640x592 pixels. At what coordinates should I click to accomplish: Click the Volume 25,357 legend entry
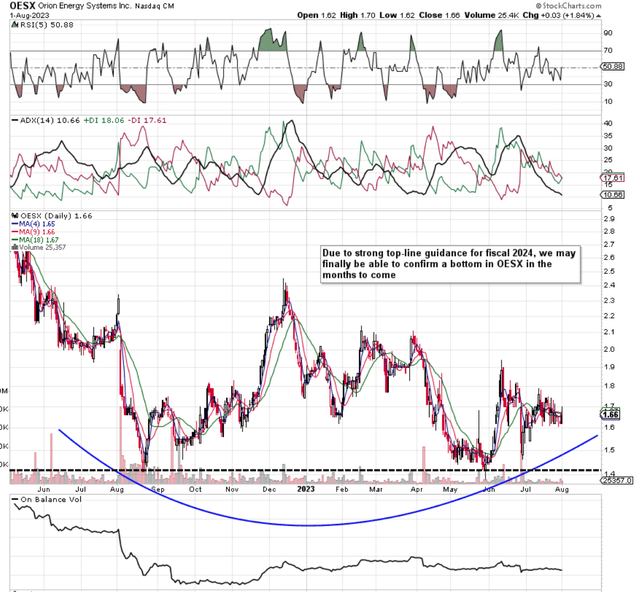coord(39,247)
